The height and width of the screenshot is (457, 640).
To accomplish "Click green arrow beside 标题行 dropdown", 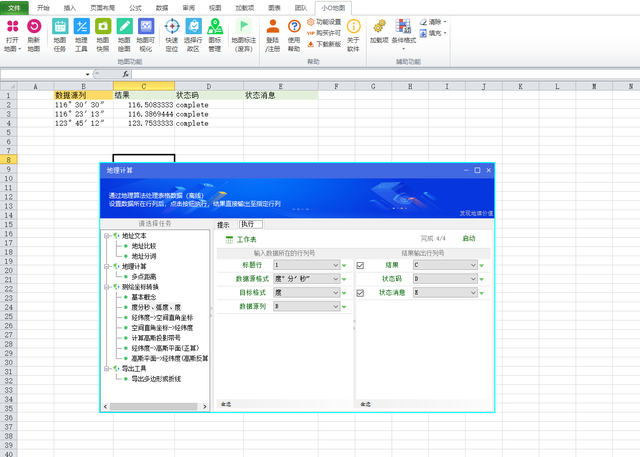I will click(x=344, y=266).
